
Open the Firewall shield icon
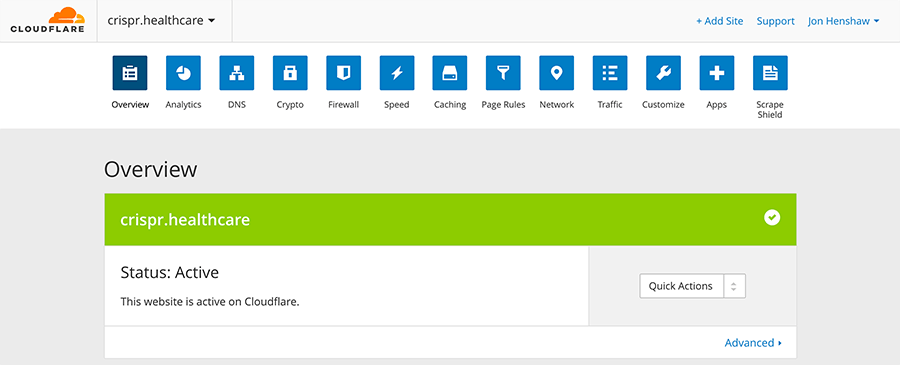coord(343,73)
